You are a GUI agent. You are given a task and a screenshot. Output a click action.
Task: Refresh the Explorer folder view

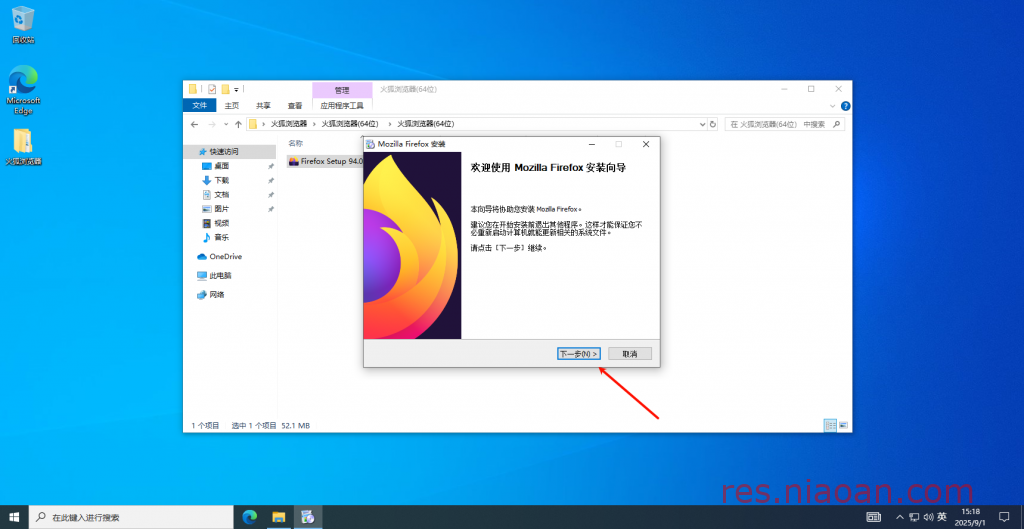click(712, 124)
